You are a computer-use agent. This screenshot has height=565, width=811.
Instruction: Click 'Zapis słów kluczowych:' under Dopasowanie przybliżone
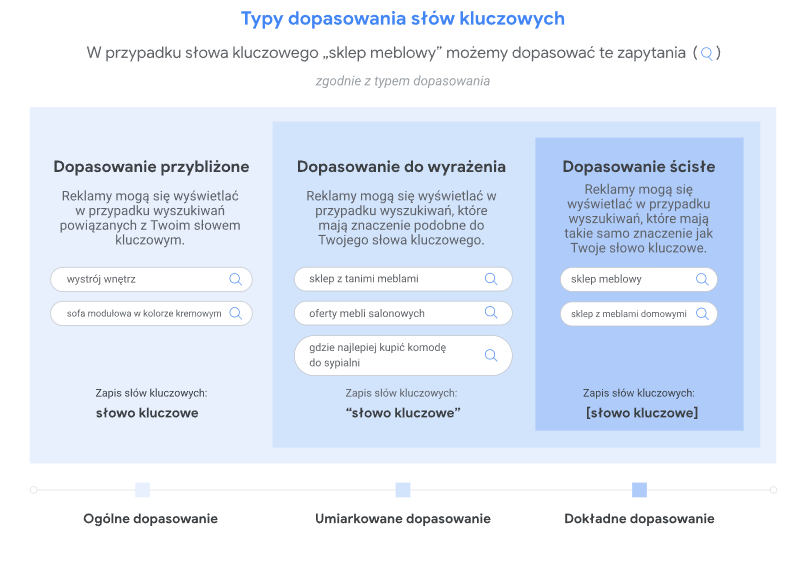pos(151,393)
